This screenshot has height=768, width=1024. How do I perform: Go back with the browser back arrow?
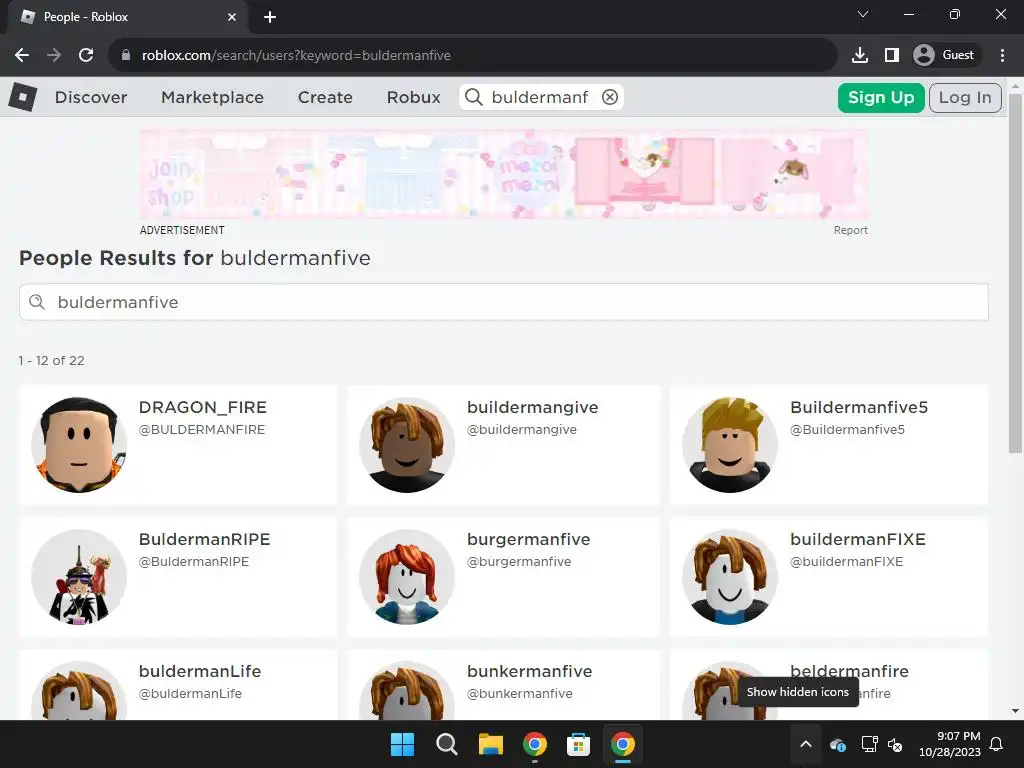[x=22, y=56]
